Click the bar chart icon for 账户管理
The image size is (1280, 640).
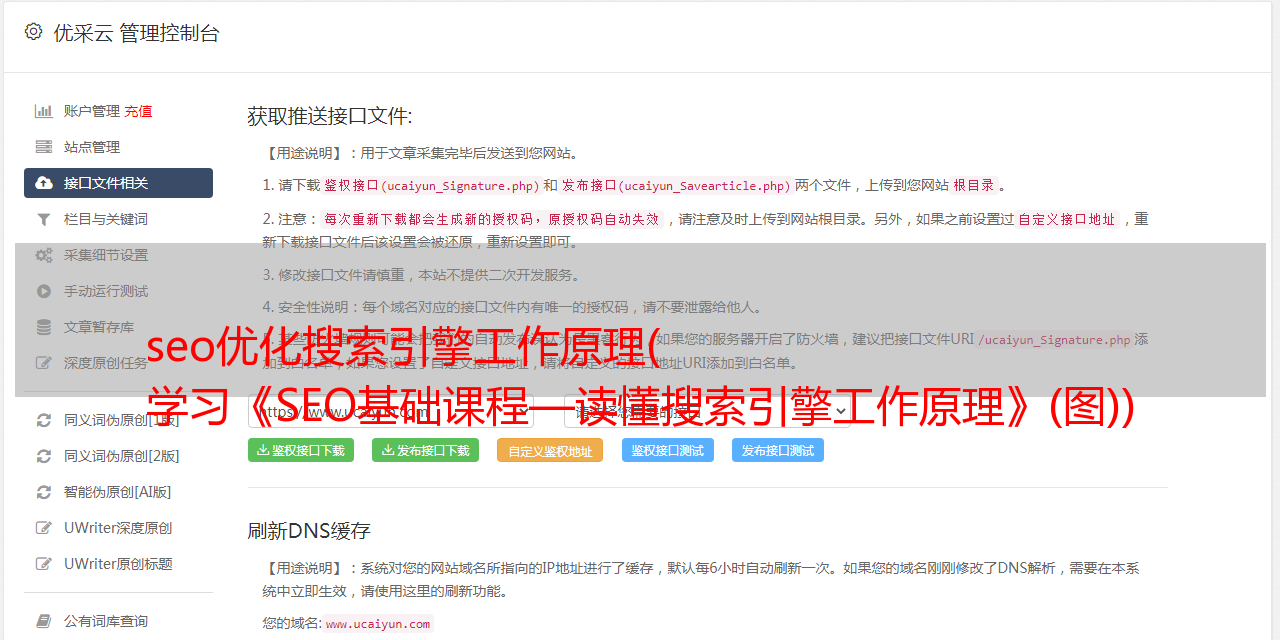(x=44, y=111)
